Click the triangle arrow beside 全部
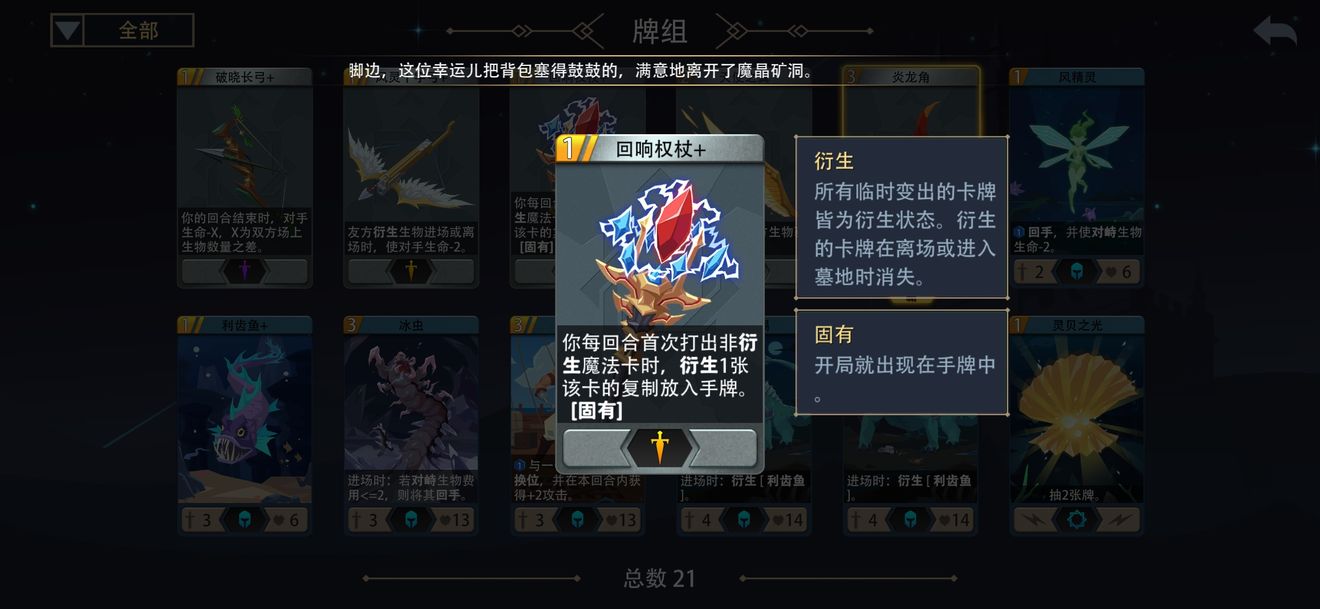This screenshot has height=609, width=1320. [67, 31]
